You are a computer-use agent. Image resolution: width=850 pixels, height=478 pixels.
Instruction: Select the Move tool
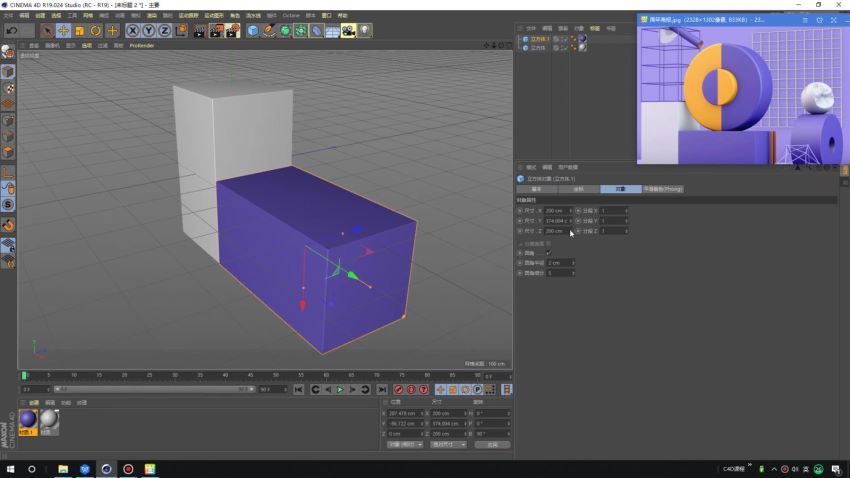coord(63,31)
